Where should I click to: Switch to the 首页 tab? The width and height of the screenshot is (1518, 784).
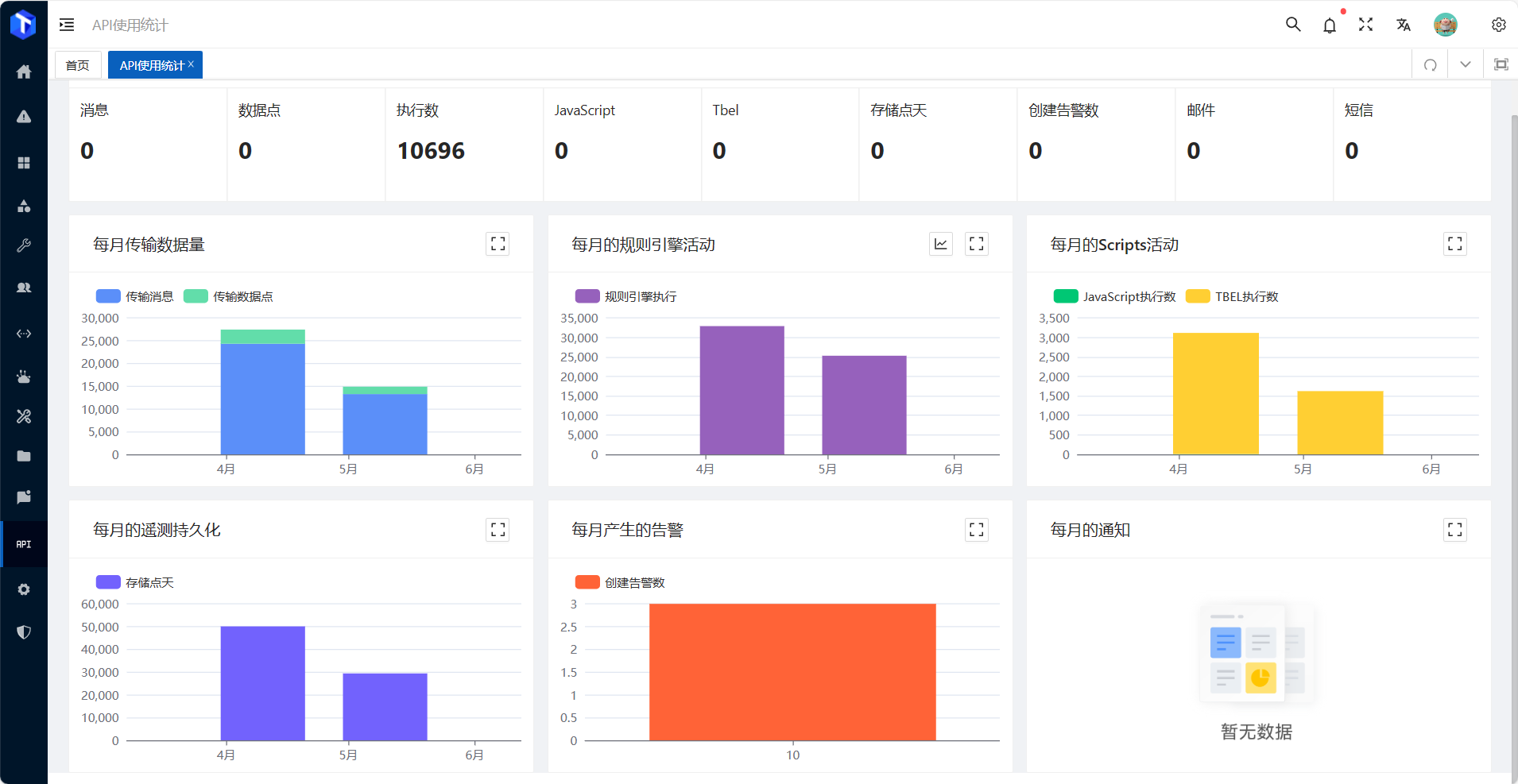(x=78, y=64)
